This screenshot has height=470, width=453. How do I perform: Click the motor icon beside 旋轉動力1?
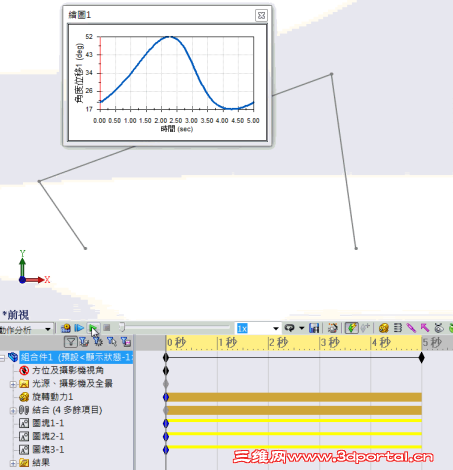click(24, 397)
